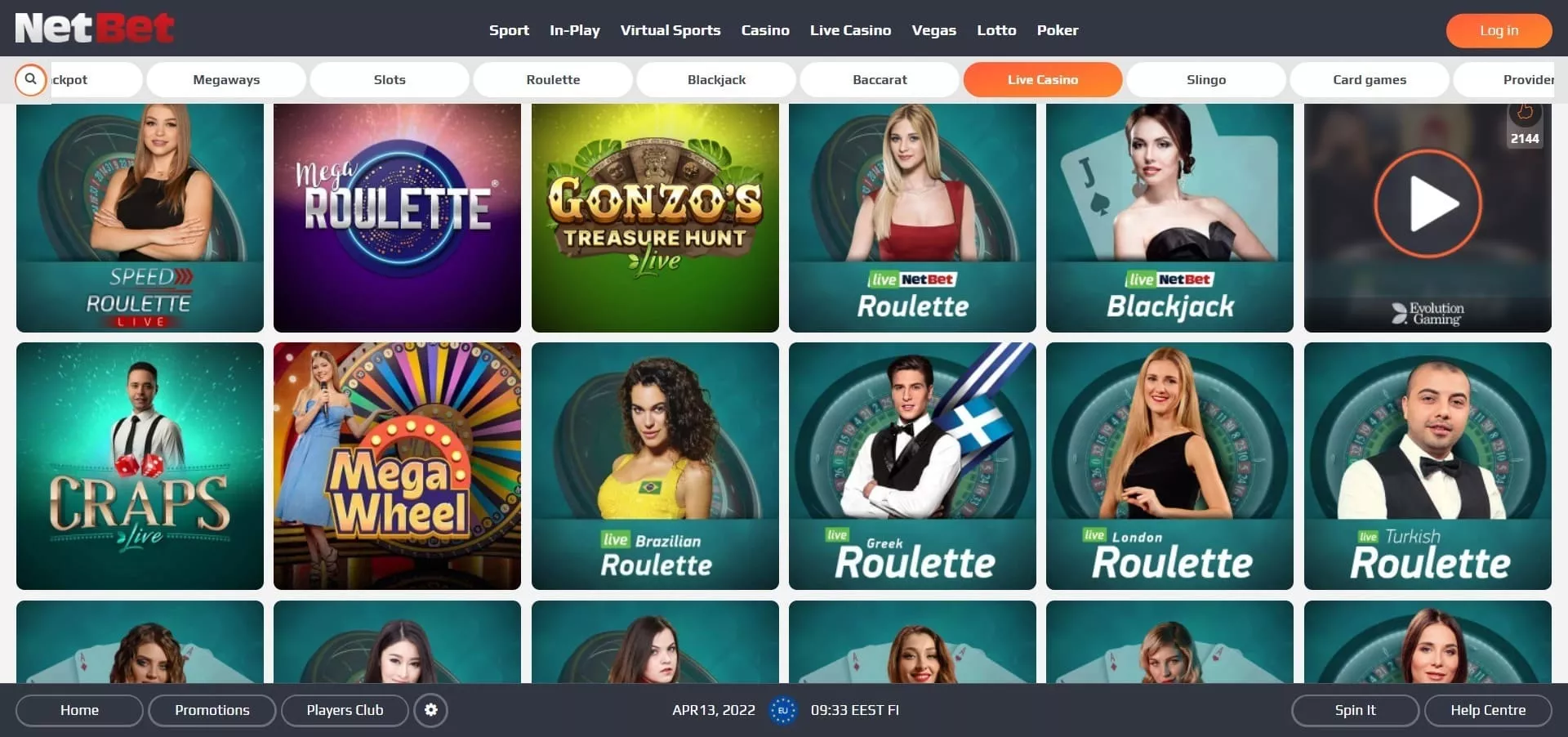Click the Log in button
Viewport: 1568px width, 737px height.
click(1499, 30)
